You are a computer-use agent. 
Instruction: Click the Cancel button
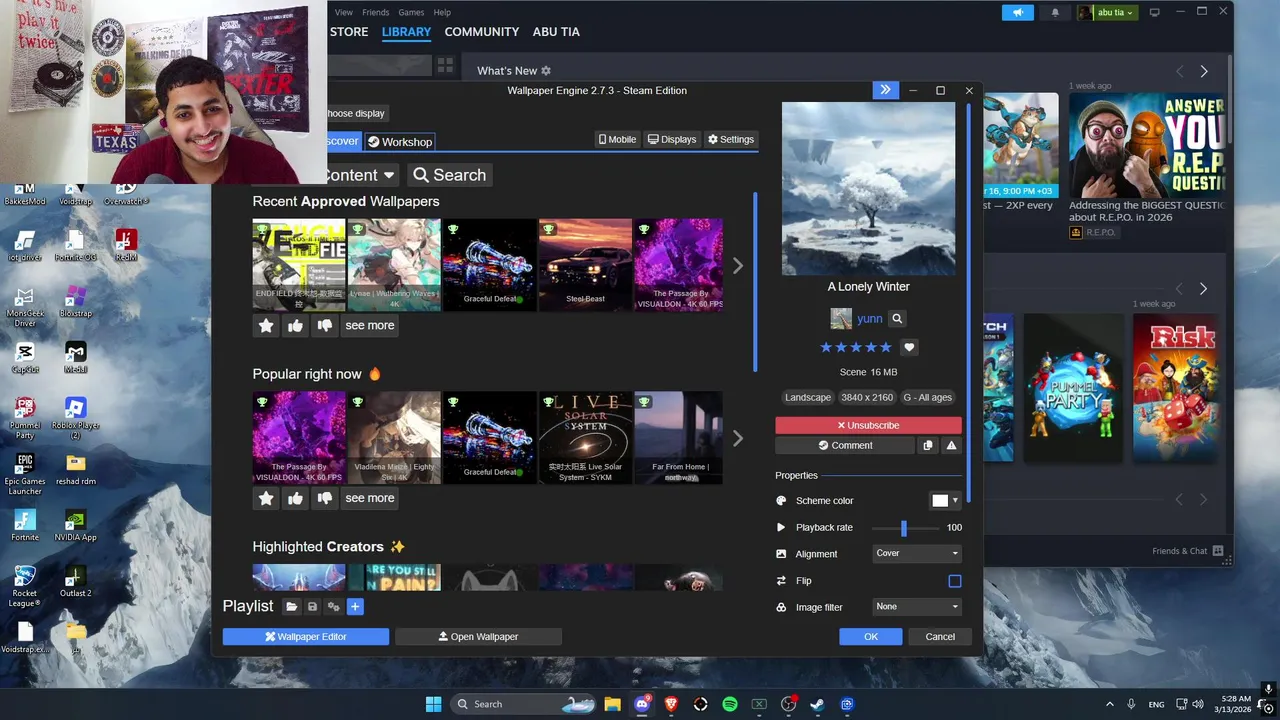click(940, 636)
